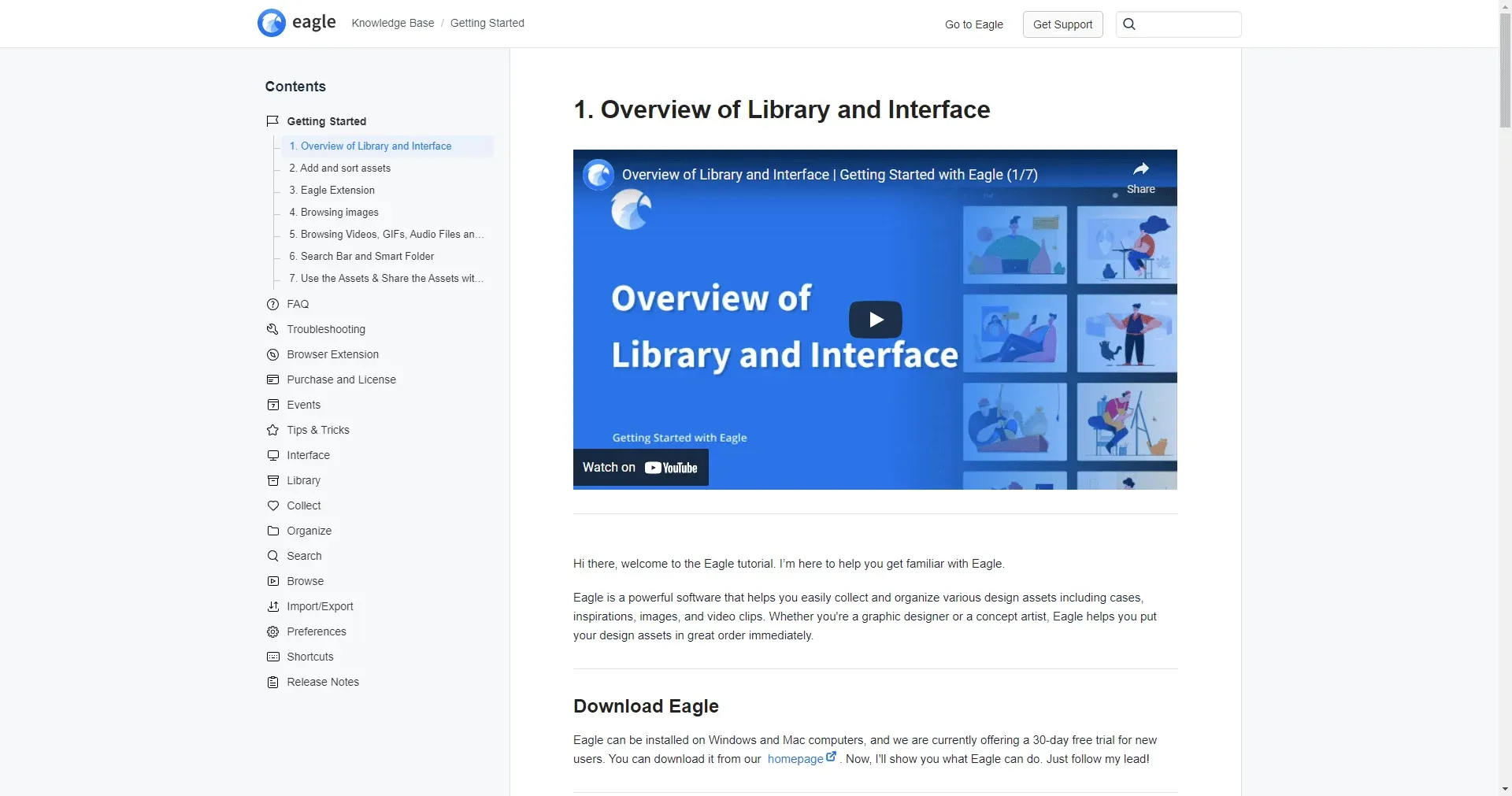This screenshot has width=1512, height=796.
Task: Open the homepage link in text
Action: [795, 759]
